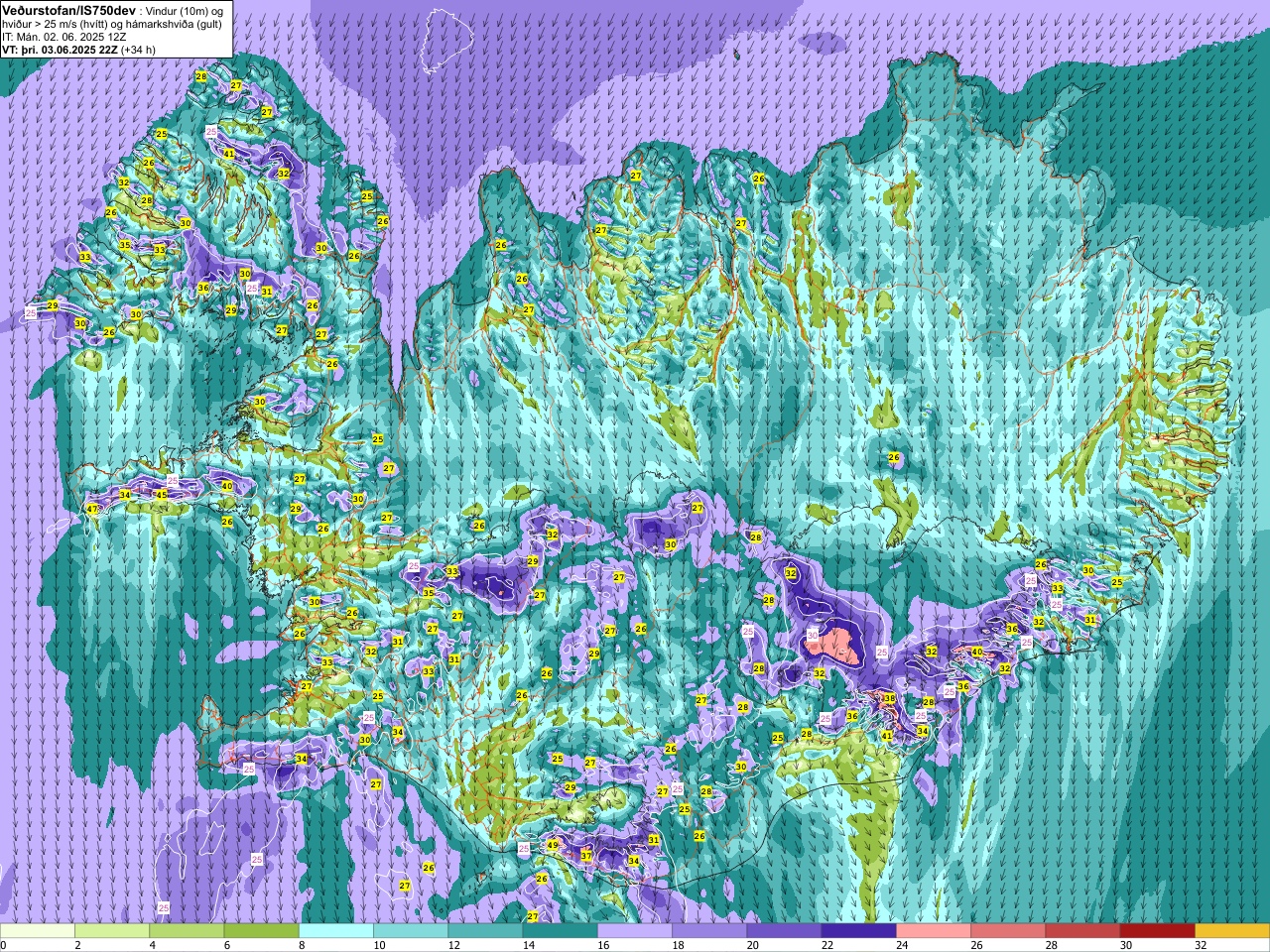Click the white '30' contour label on the map
Screen dimensions: 1270x952
click(x=812, y=636)
